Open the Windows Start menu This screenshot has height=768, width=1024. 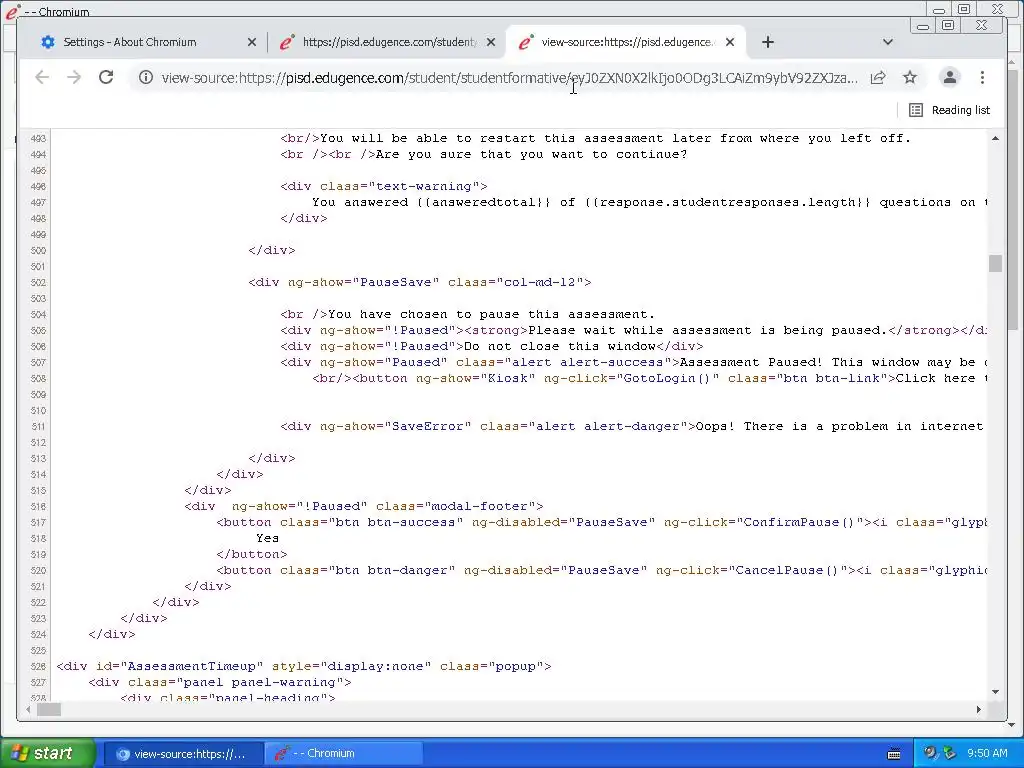pyautogui.click(x=47, y=754)
